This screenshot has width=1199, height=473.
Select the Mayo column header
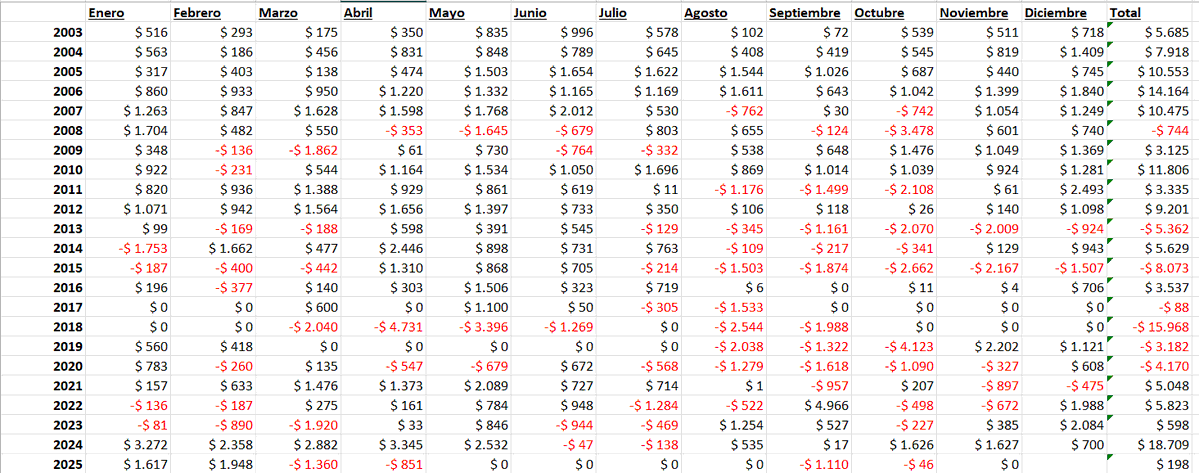(x=469, y=13)
